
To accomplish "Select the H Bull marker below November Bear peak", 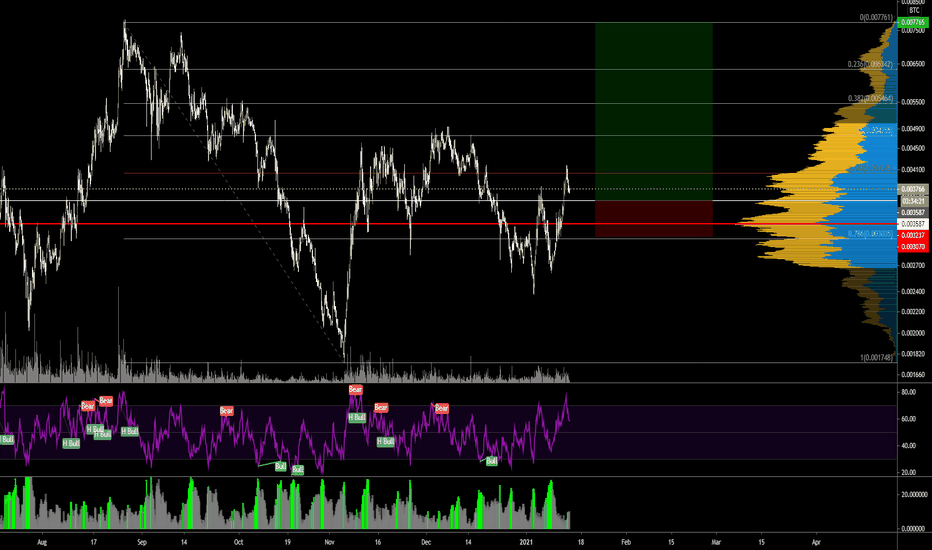I will pos(357,417).
